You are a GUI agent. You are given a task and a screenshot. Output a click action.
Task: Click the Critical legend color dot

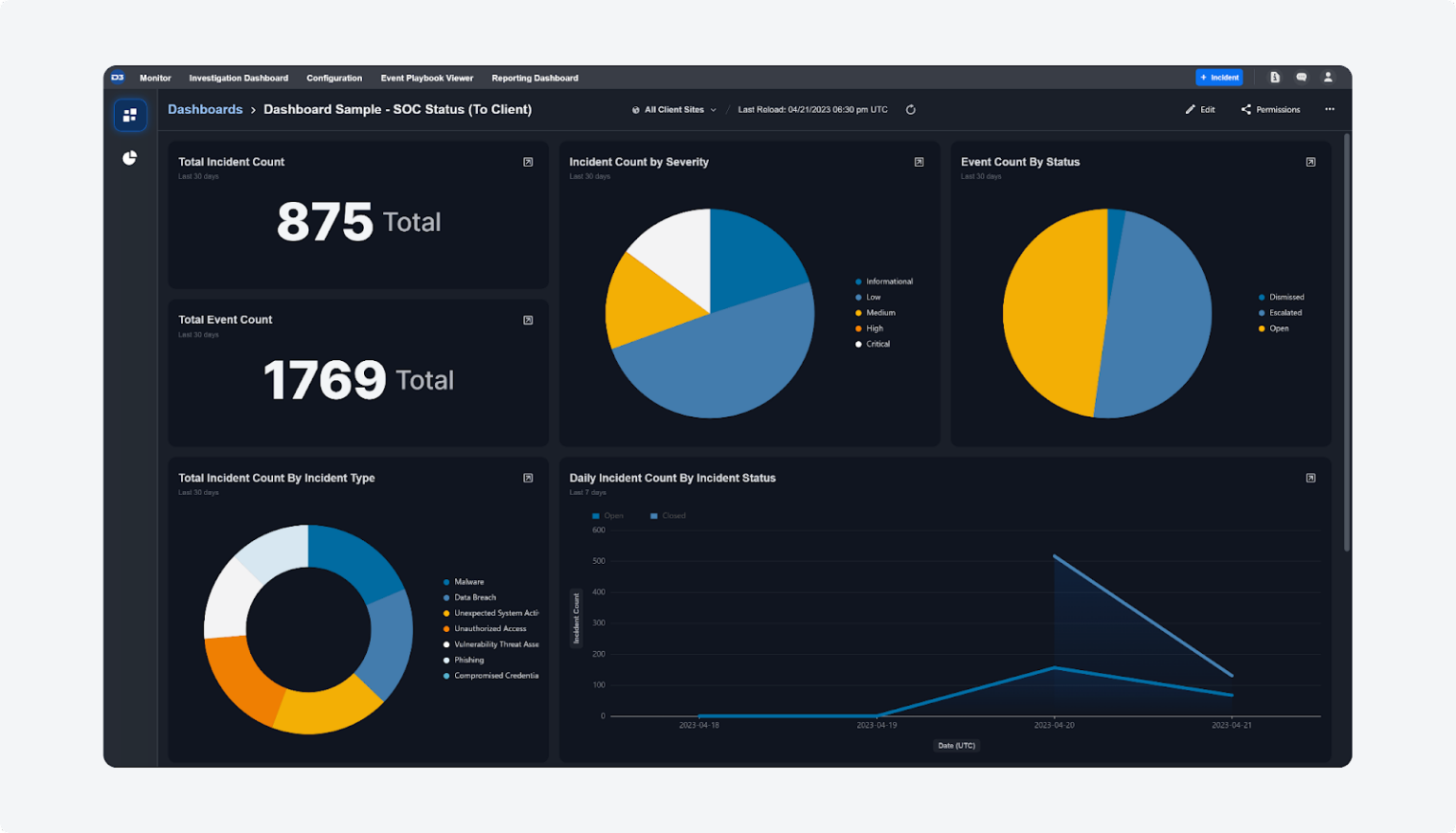click(860, 344)
